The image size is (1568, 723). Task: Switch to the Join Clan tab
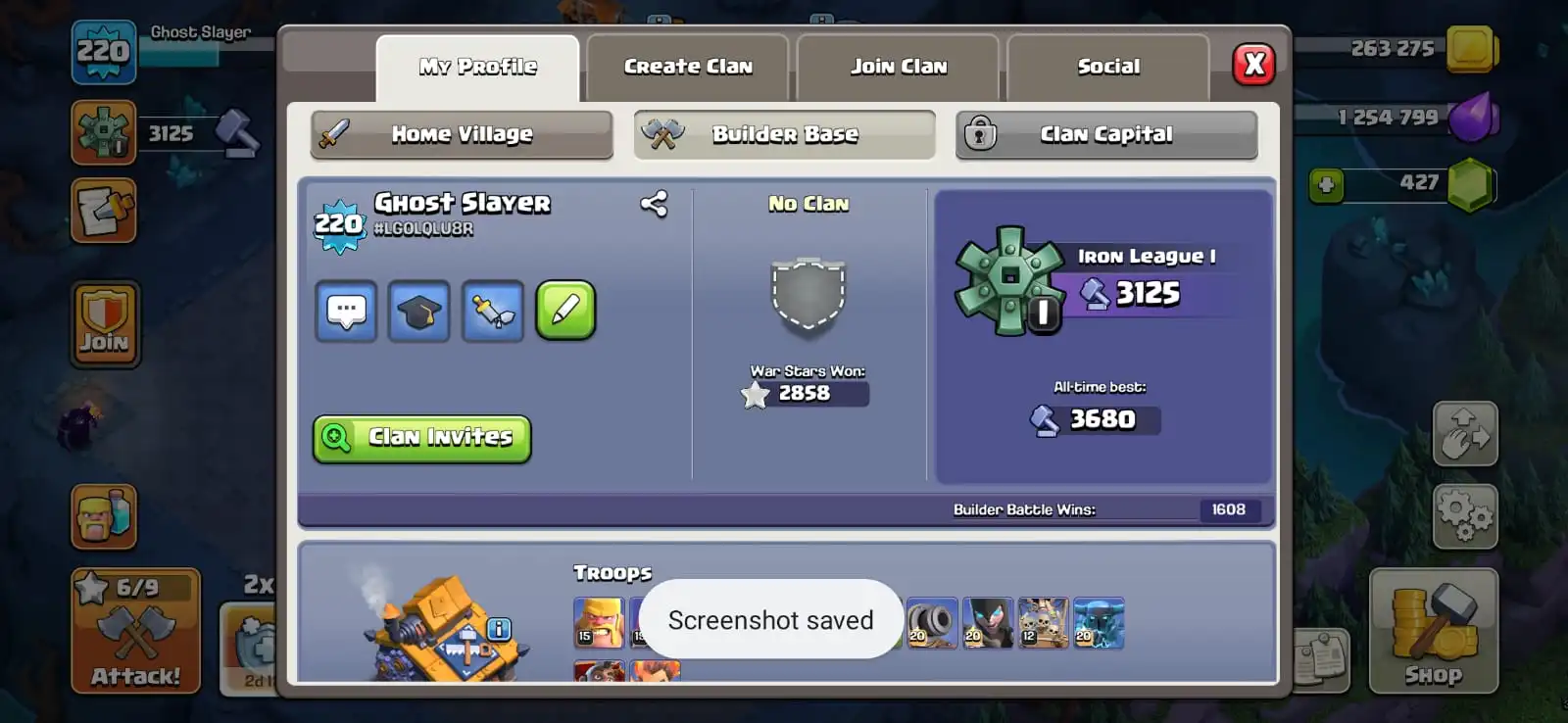tap(899, 67)
